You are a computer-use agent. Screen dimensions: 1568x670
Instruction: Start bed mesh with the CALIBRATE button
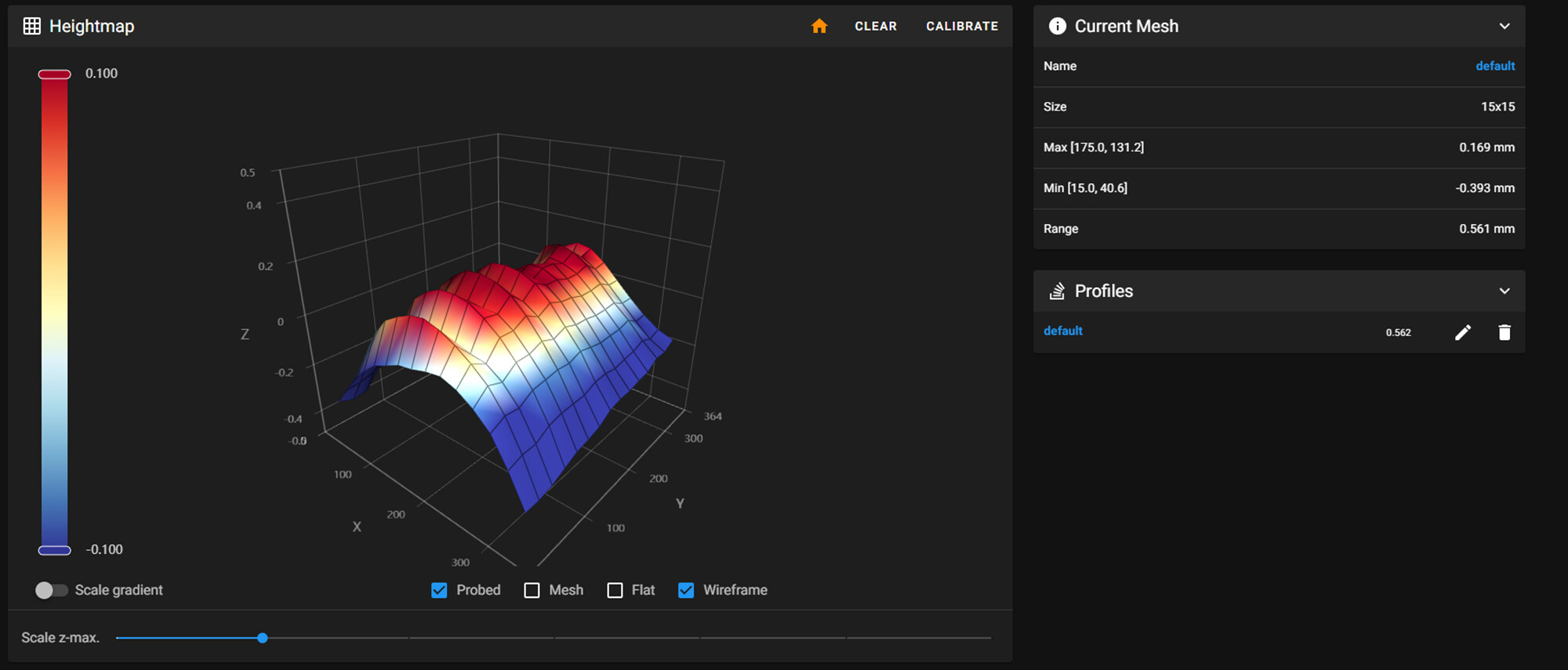[x=962, y=26]
